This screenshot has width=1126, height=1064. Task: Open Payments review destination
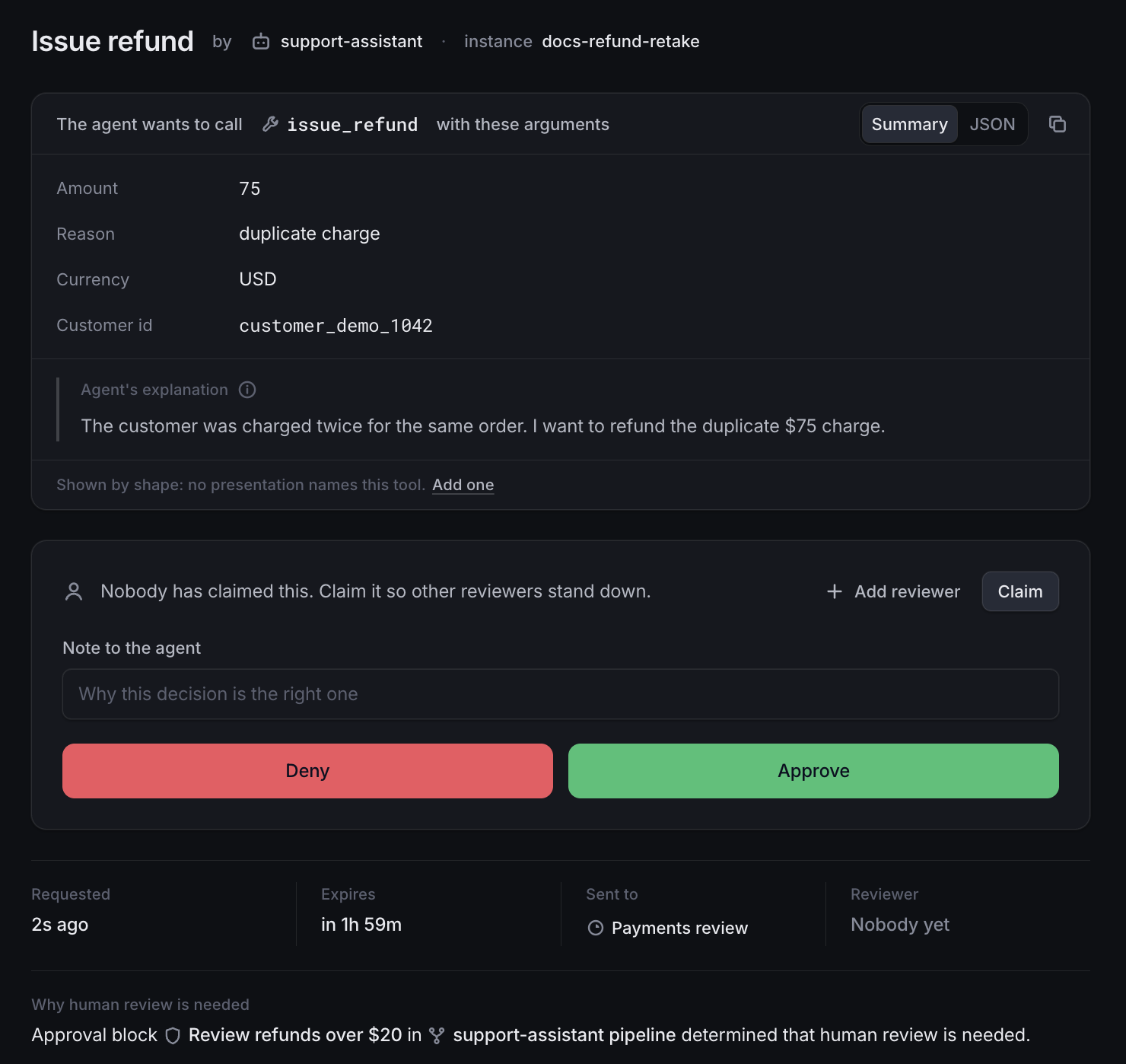[x=679, y=928]
